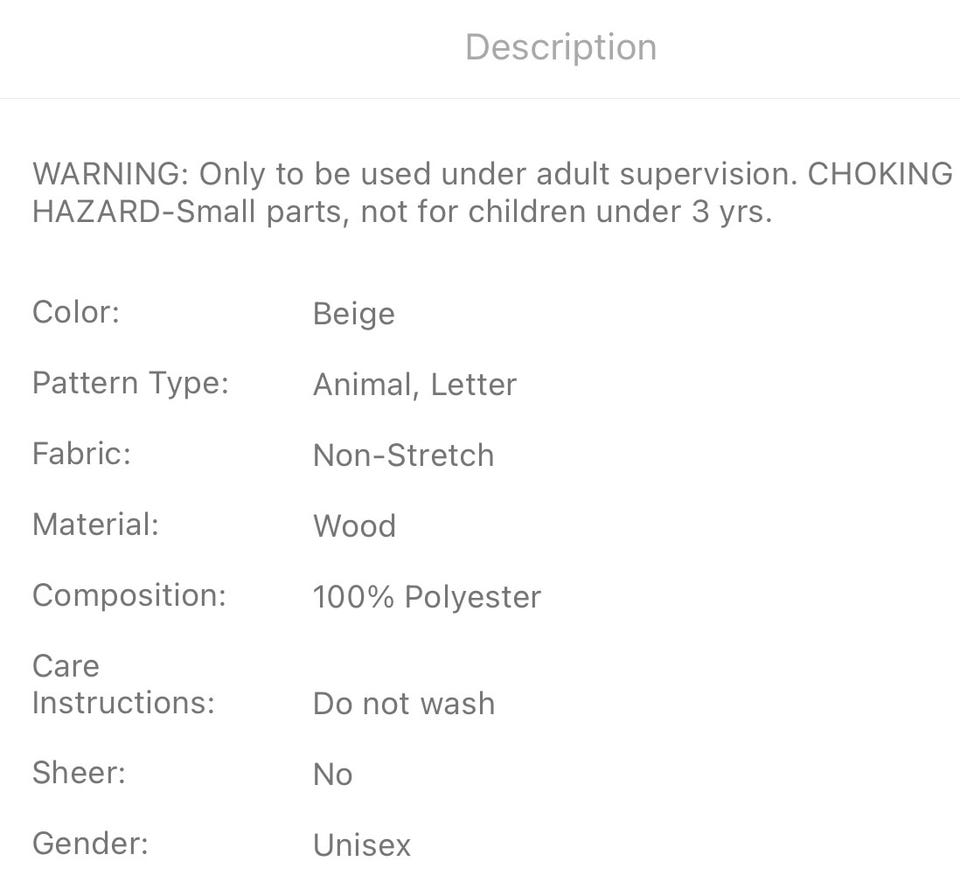This screenshot has width=960, height=889.
Task: Tap the Sheer label
Action: click(x=79, y=773)
